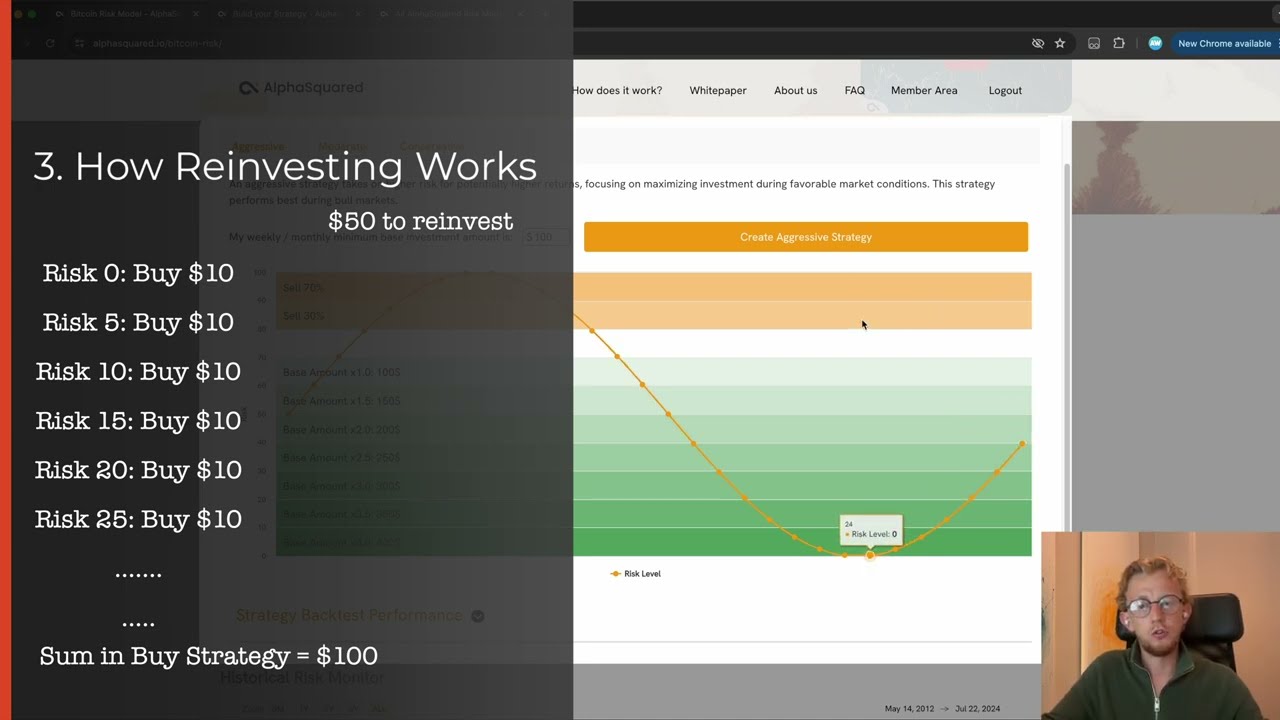Click the AlphaSquared logo

pos(301,88)
